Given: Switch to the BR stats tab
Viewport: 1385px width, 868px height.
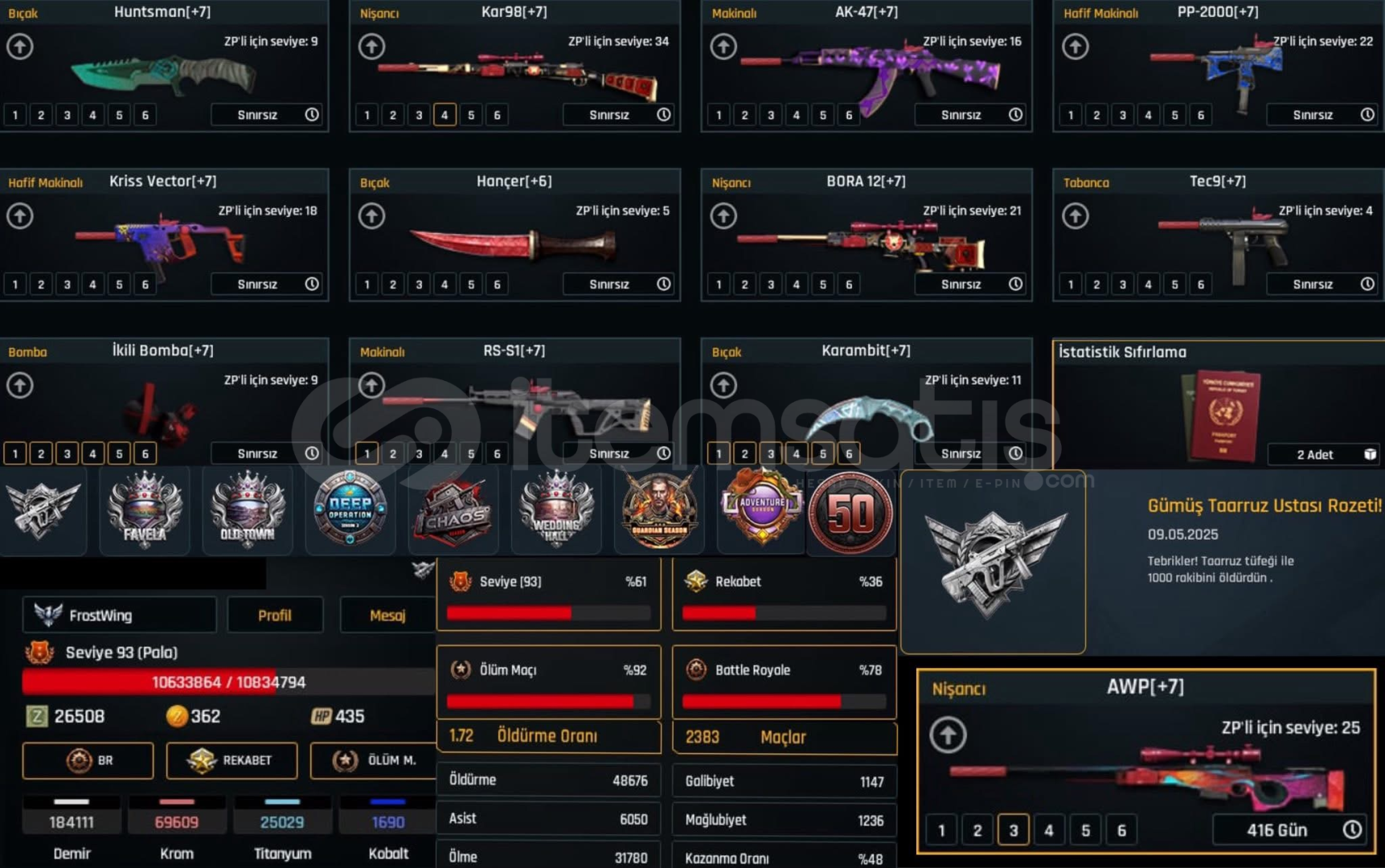Looking at the screenshot, I should coord(88,760).
